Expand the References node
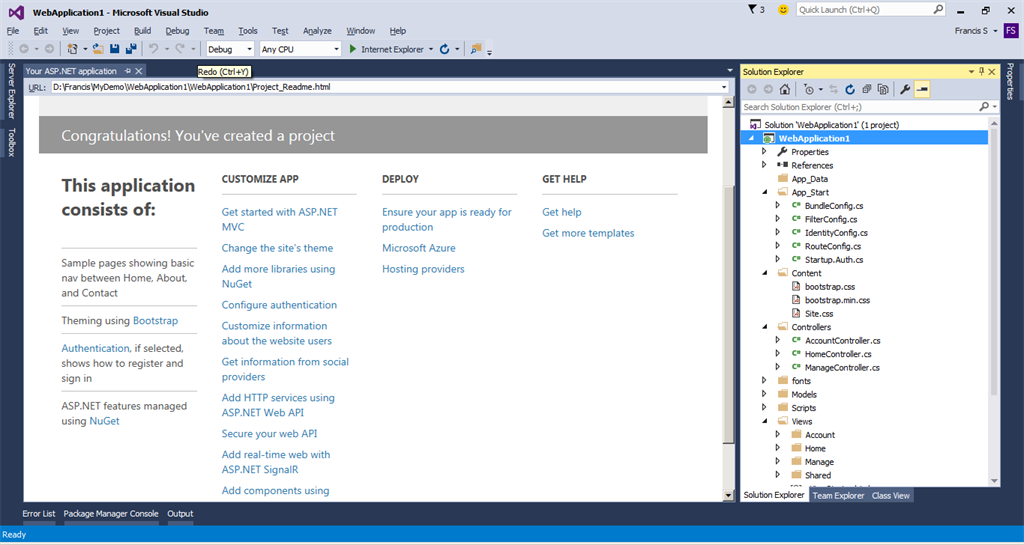This screenshot has width=1024, height=545. (x=765, y=165)
